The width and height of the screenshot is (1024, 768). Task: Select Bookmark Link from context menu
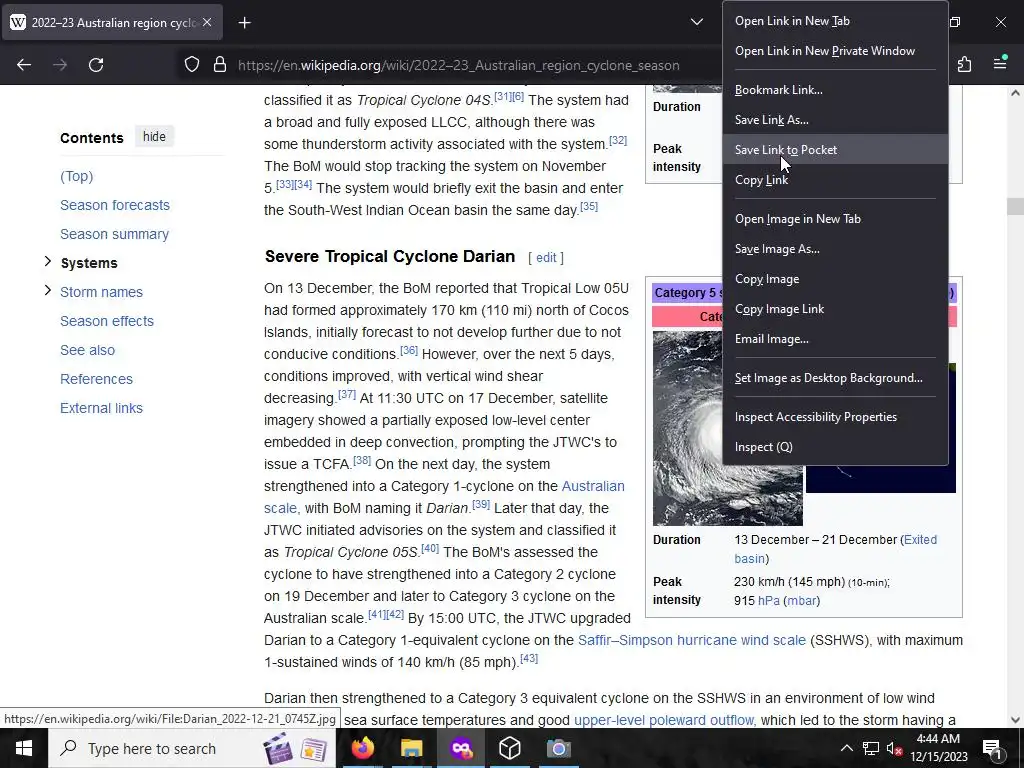[835, 90]
